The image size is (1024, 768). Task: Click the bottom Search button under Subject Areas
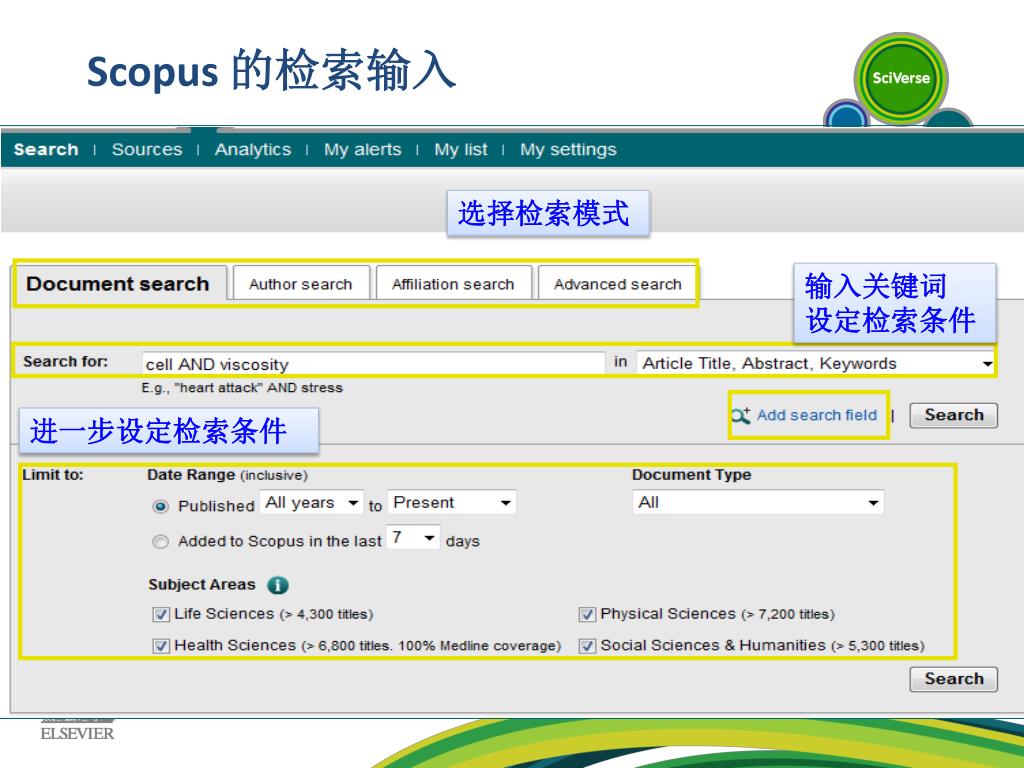[953, 679]
